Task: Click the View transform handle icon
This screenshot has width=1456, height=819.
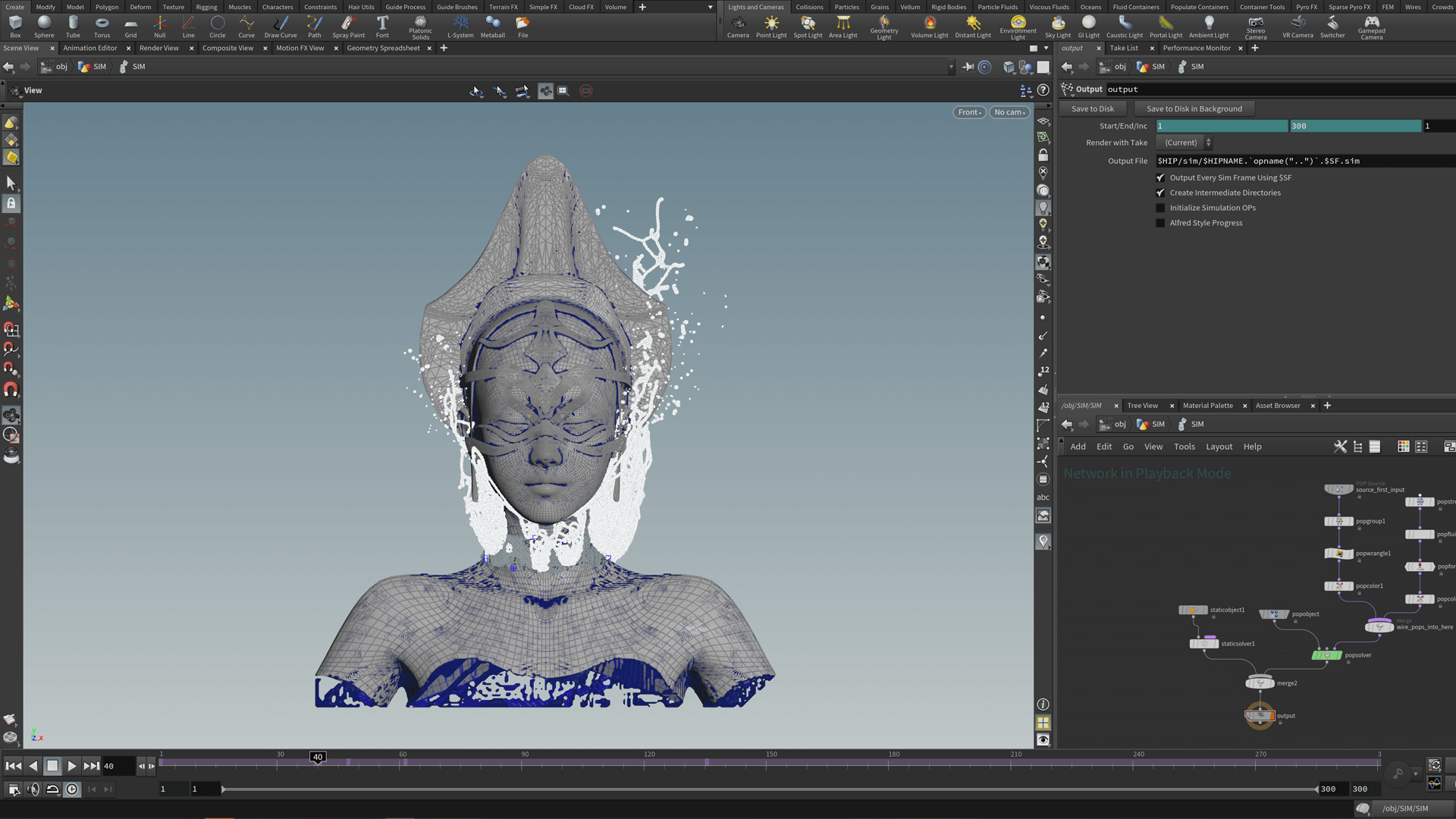Action: (x=477, y=91)
